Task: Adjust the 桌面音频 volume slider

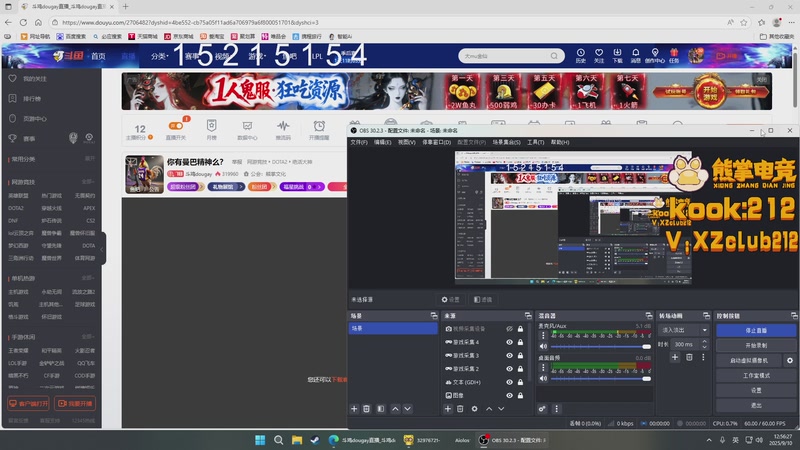Action: pos(601,379)
